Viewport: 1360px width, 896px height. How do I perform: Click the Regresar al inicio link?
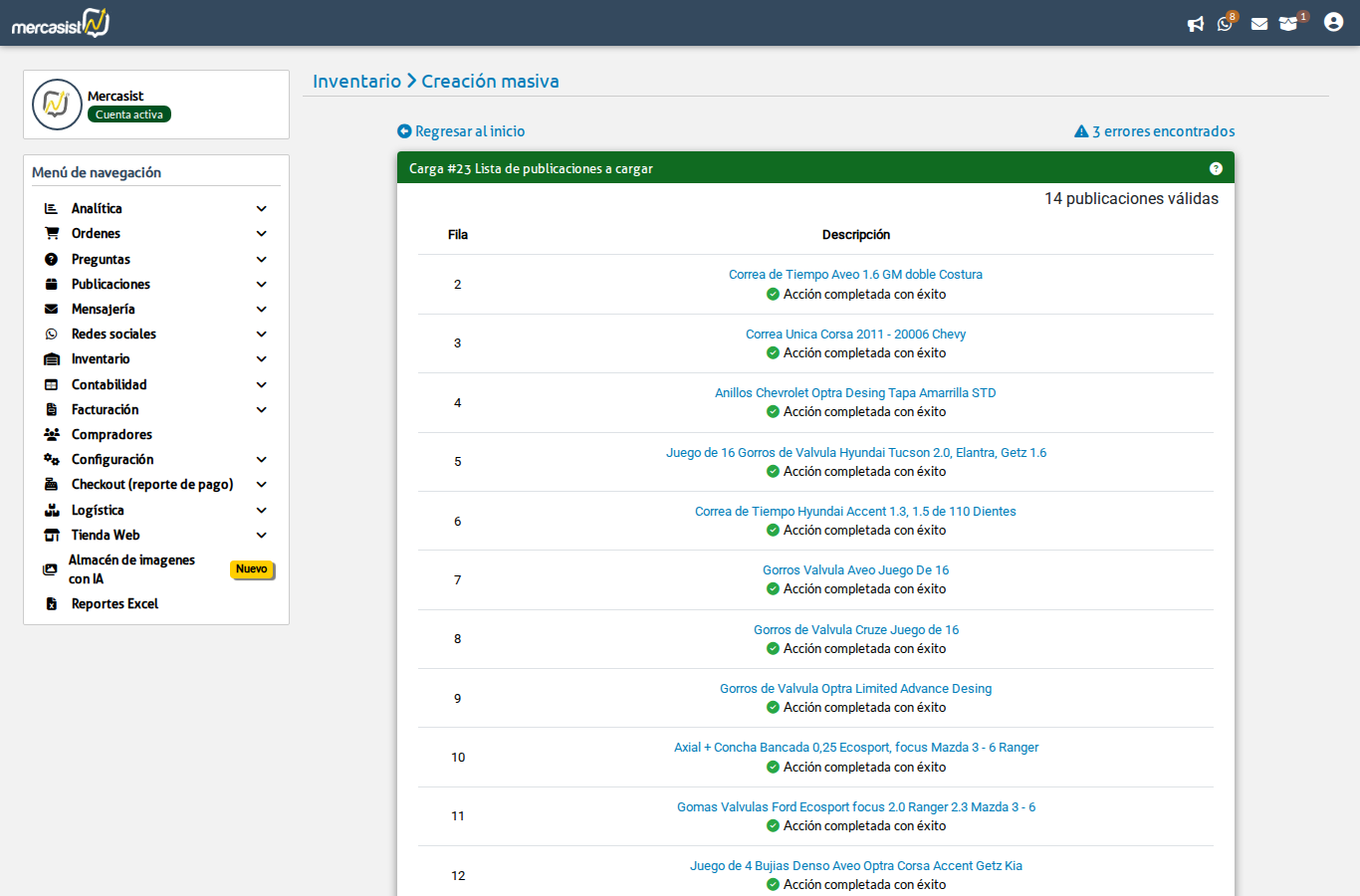pos(460,130)
